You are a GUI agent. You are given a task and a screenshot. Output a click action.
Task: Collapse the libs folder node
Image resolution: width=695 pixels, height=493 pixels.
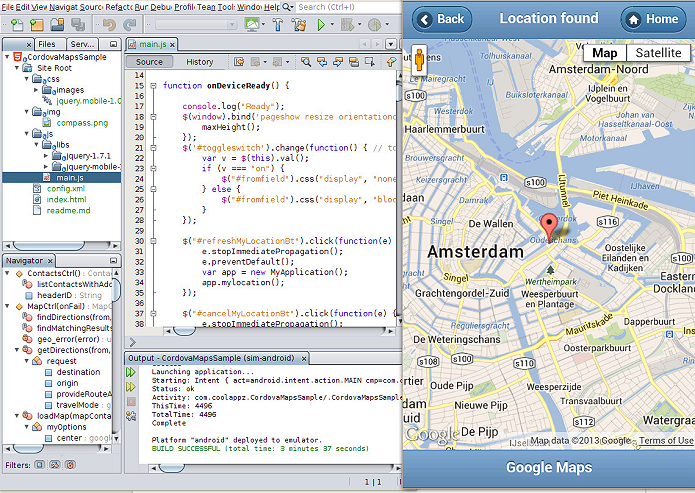[x=36, y=145]
